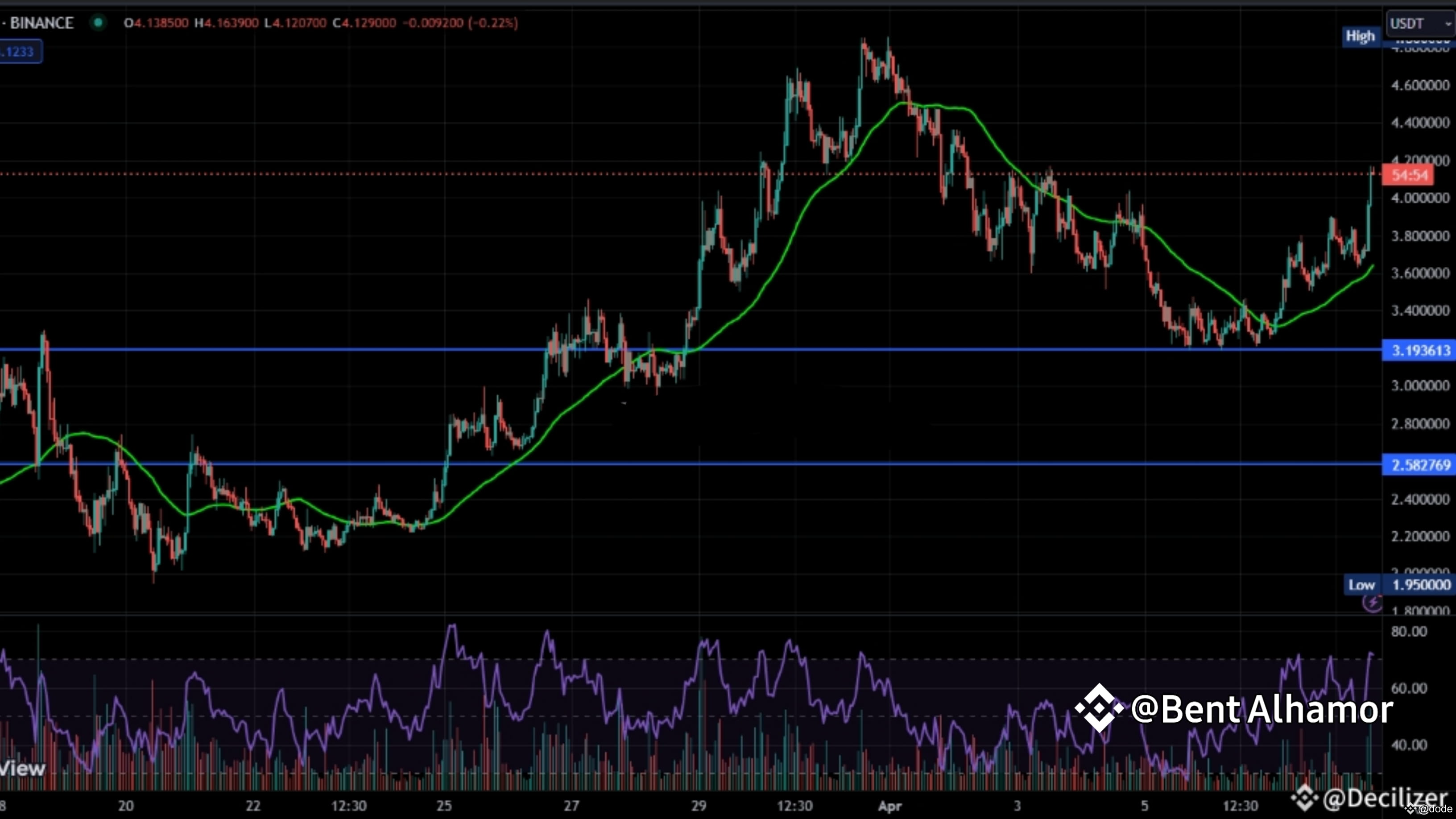1456x819 pixels.
Task: Click the 27 date label on time axis
Action: 571,806
